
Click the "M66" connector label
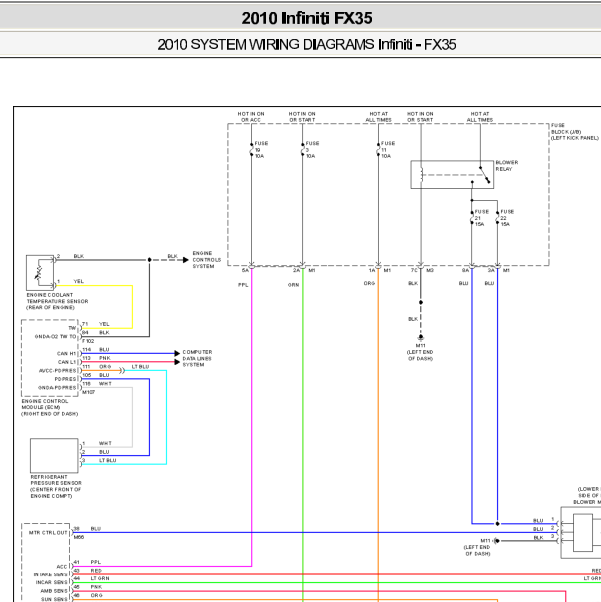[79, 537]
